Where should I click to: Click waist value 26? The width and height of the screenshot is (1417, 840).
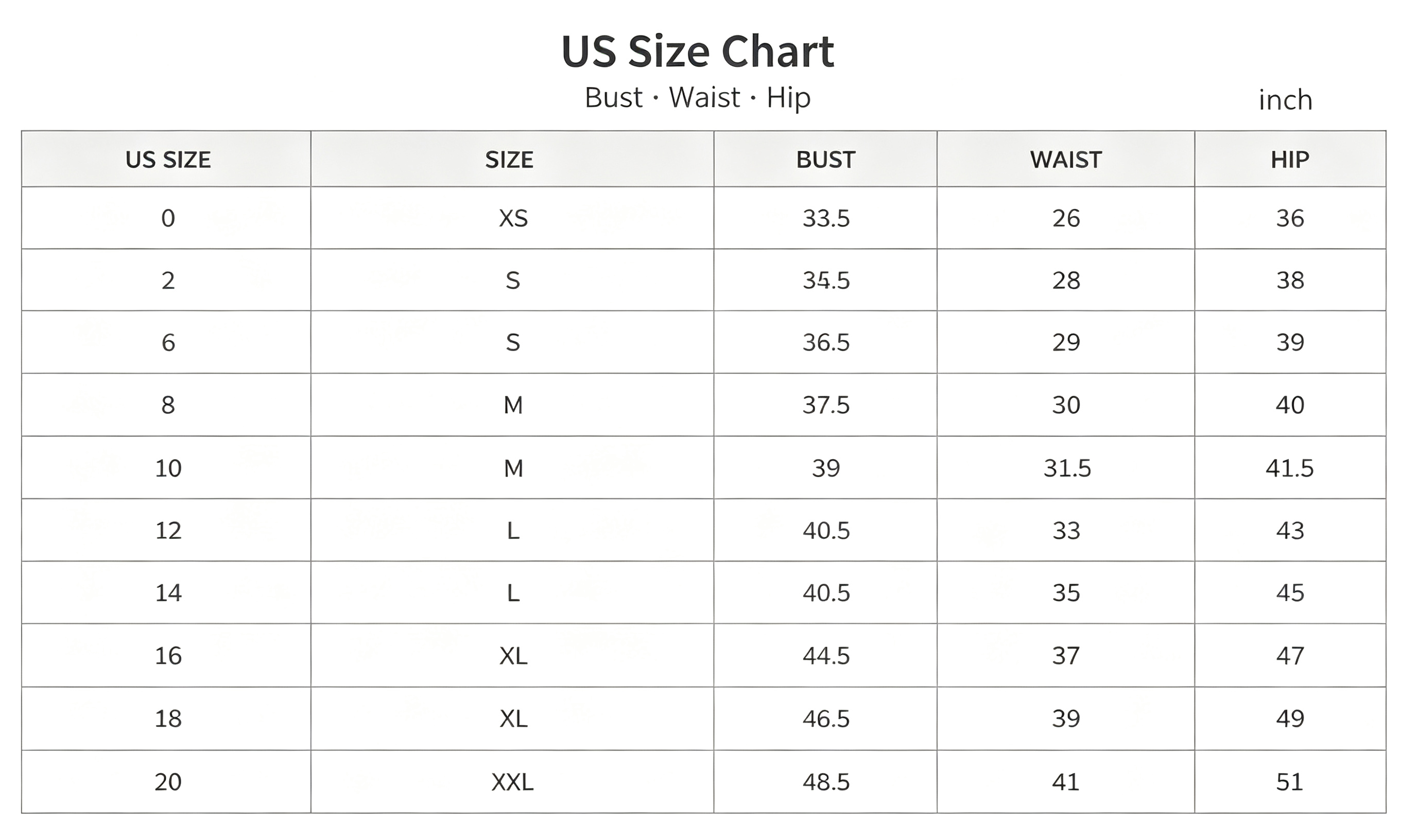(1066, 218)
